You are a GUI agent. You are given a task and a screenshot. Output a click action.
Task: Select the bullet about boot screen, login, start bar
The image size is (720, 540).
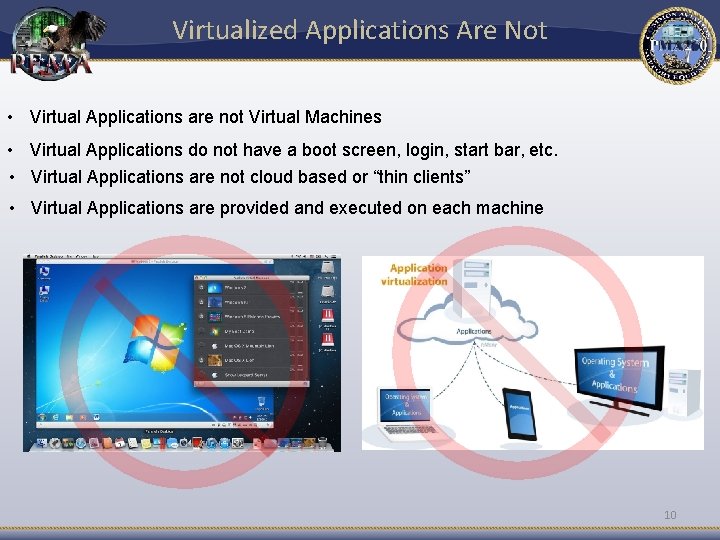coord(294,150)
